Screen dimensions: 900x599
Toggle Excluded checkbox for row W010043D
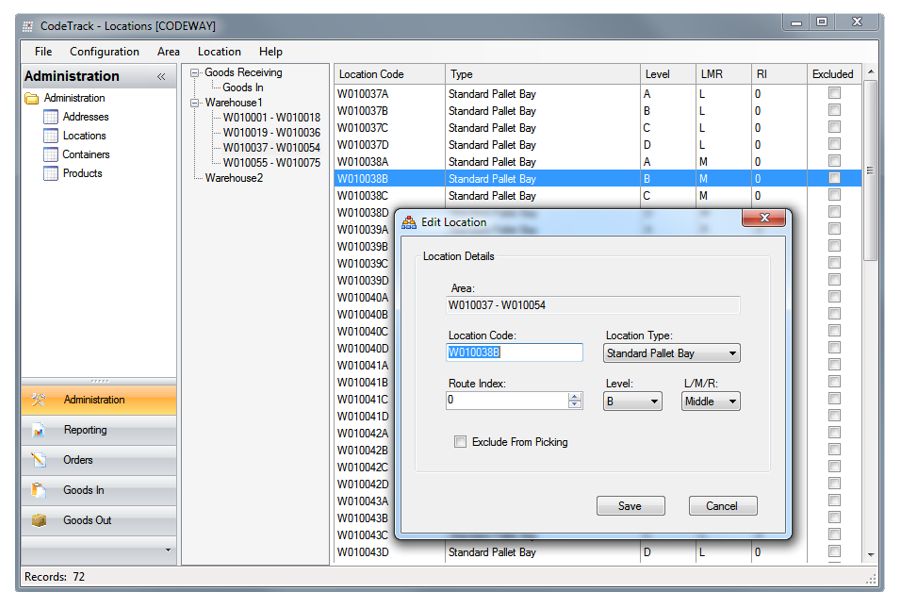coord(834,552)
